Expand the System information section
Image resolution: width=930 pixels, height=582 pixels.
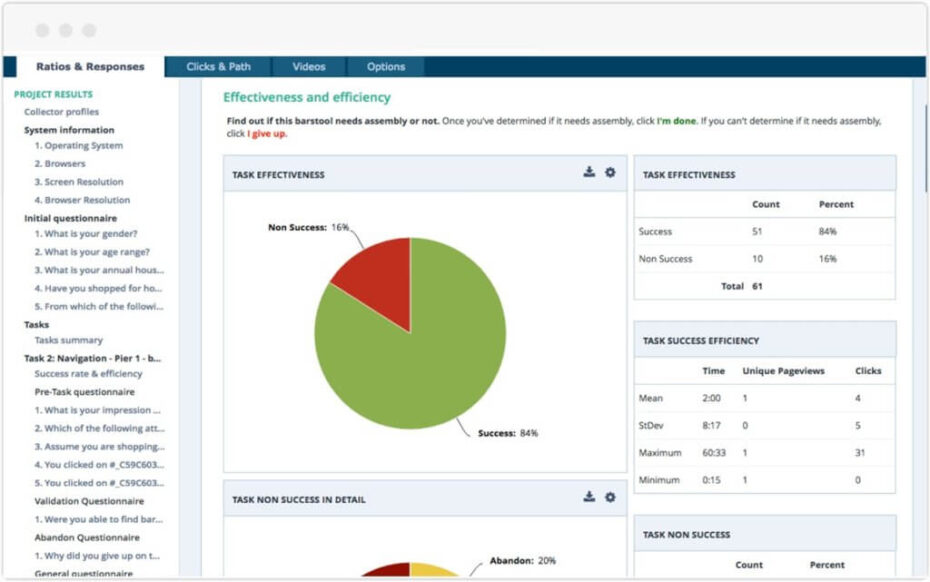(67, 129)
